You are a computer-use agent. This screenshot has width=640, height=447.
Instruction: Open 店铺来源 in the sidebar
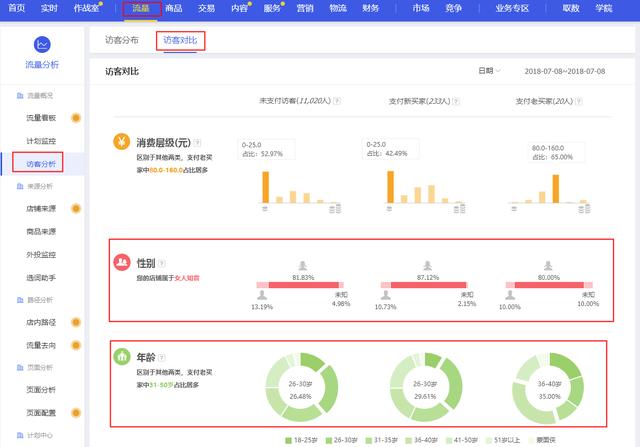[41, 209]
